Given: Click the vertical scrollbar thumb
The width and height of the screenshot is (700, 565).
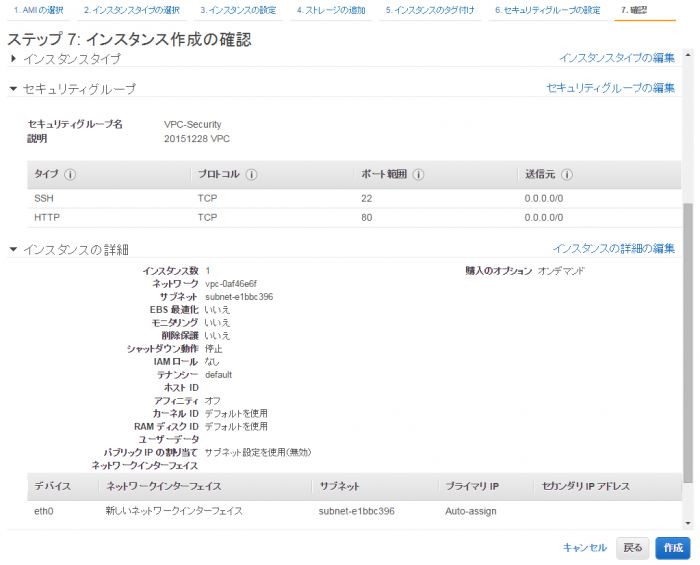Looking at the screenshot, I should coord(688,341).
